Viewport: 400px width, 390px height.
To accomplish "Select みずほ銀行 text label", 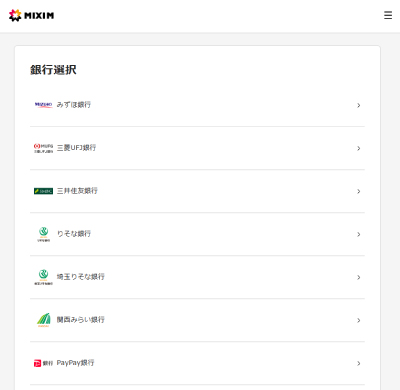I will (x=74, y=105).
